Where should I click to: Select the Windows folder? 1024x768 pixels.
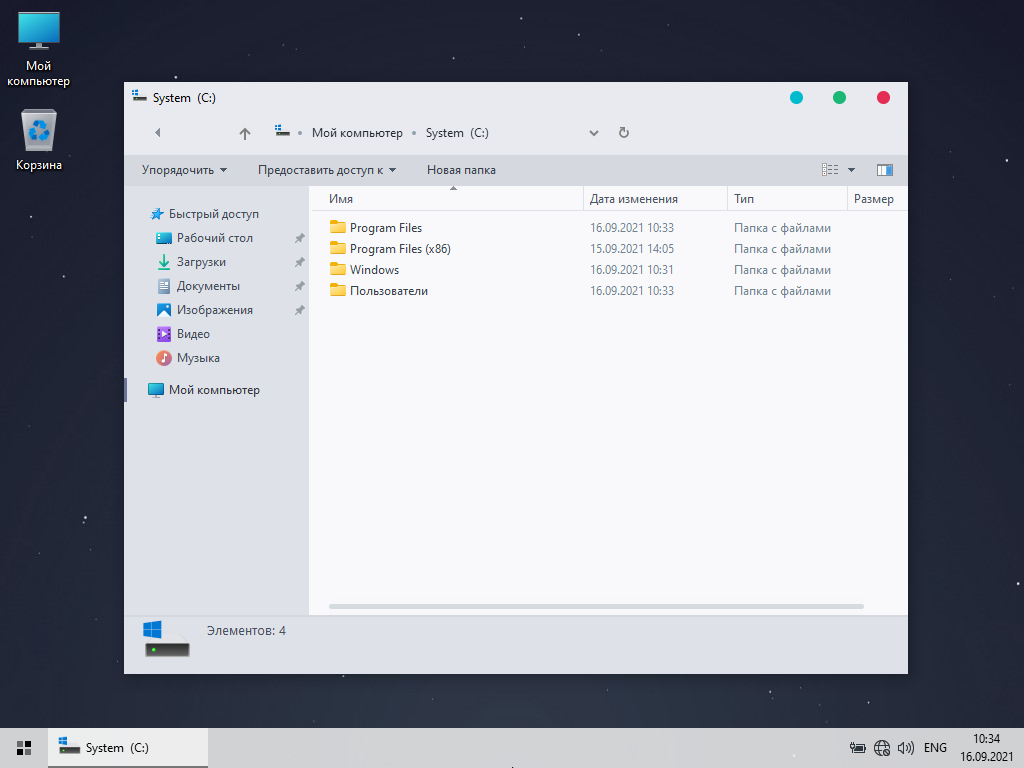[374, 270]
